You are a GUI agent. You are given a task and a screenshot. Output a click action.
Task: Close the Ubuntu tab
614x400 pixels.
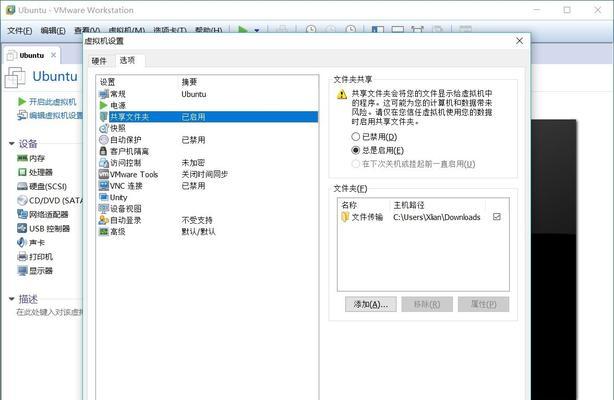[53, 55]
